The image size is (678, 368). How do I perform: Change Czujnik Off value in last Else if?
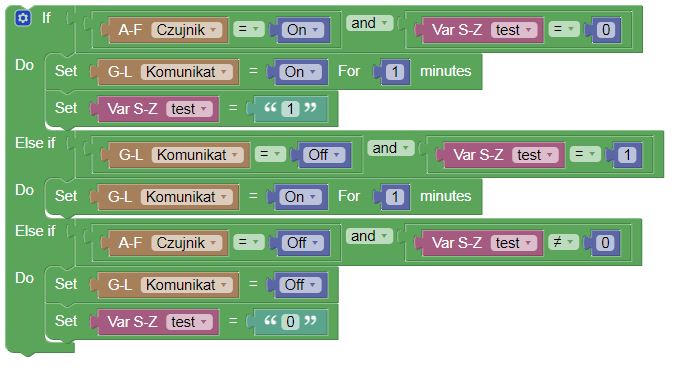(x=302, y=243)
